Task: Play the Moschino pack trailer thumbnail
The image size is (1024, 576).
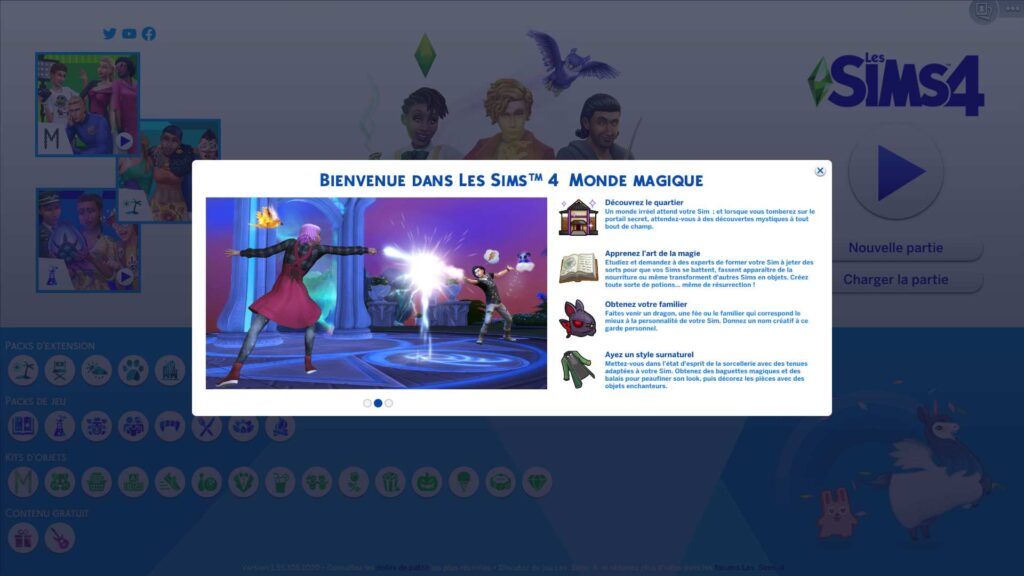Action: click(88, 104)
